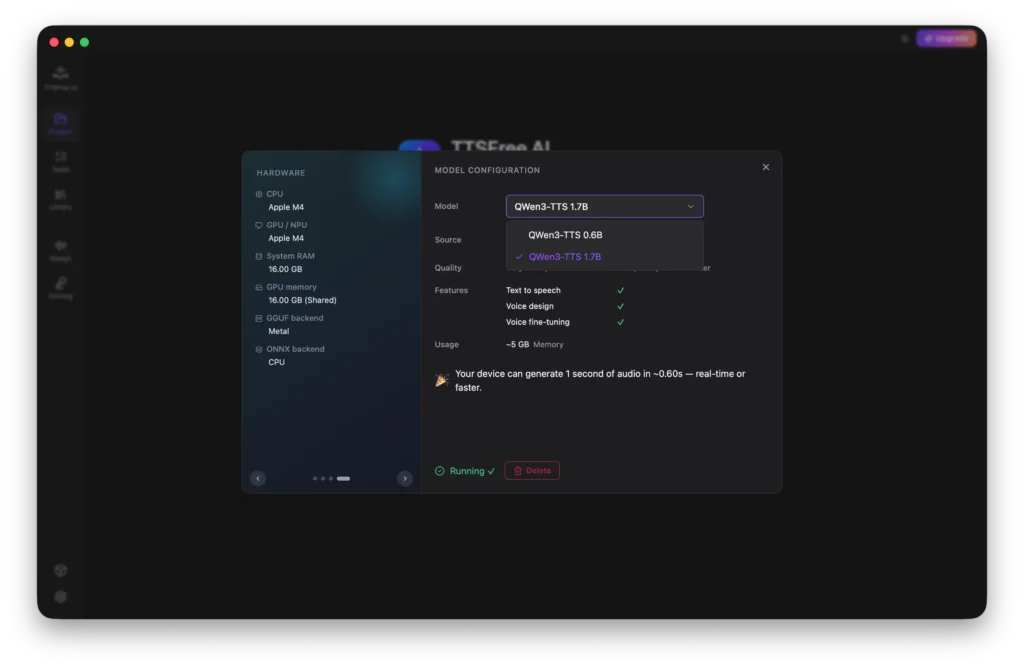Click the "16.00 GB" System RAM value
Image resolution: width=1024 pixels, height=668 pixels.
tap(285, 270)
